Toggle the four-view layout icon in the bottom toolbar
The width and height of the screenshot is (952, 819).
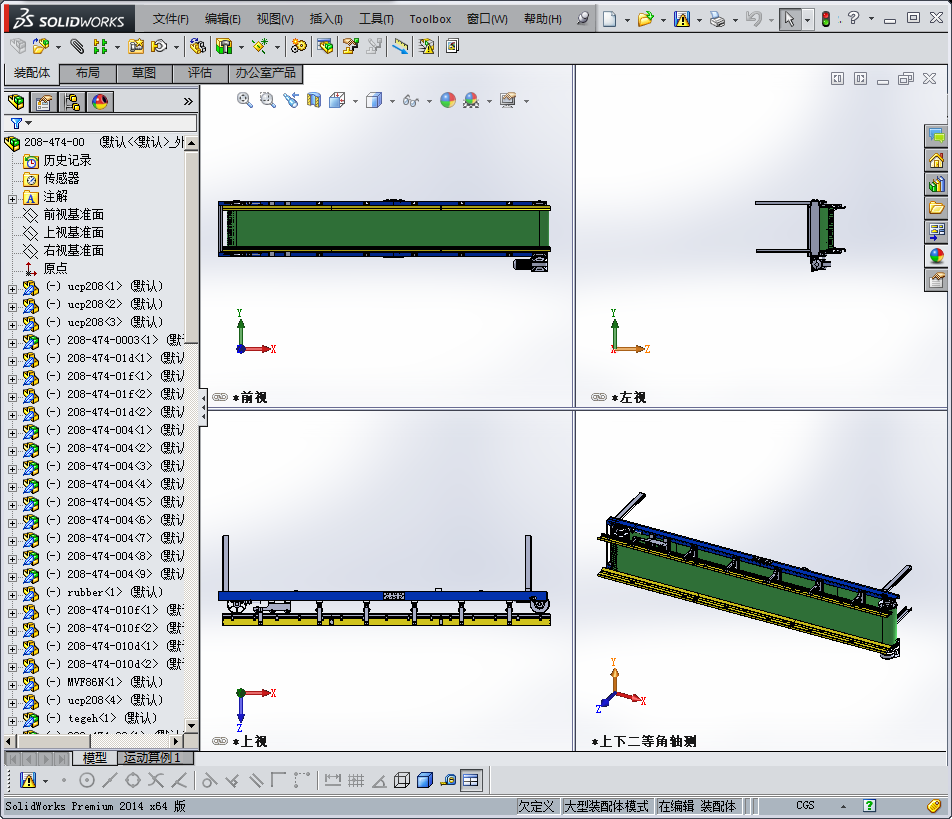tap(471, 780)
